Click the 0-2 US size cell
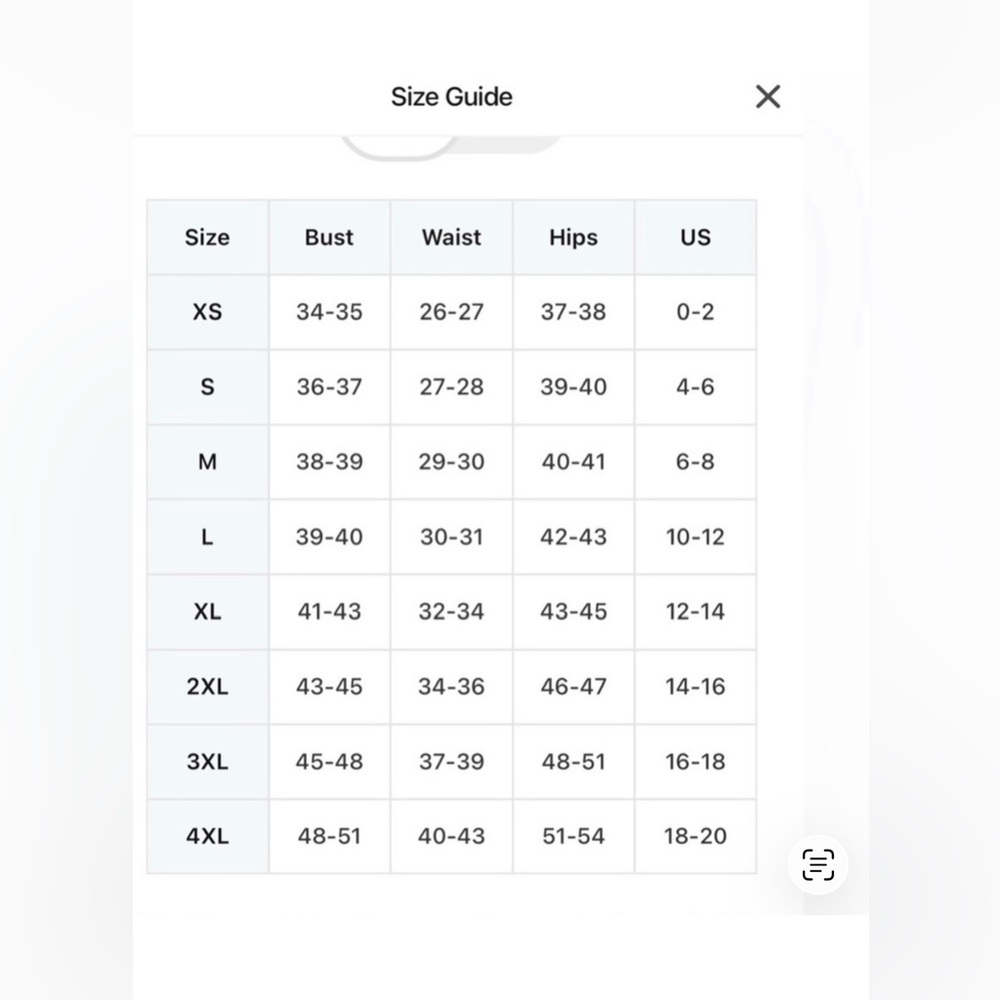Viewport: 1000px width, 1000px height. [695, 312]
